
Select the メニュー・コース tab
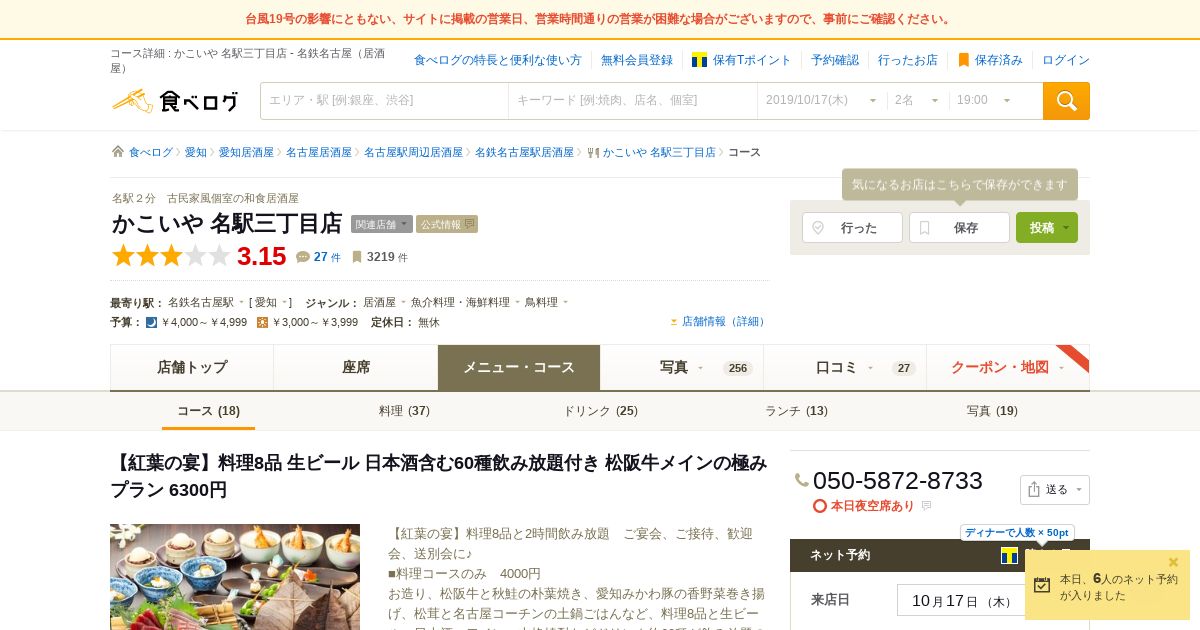[519, 367]
